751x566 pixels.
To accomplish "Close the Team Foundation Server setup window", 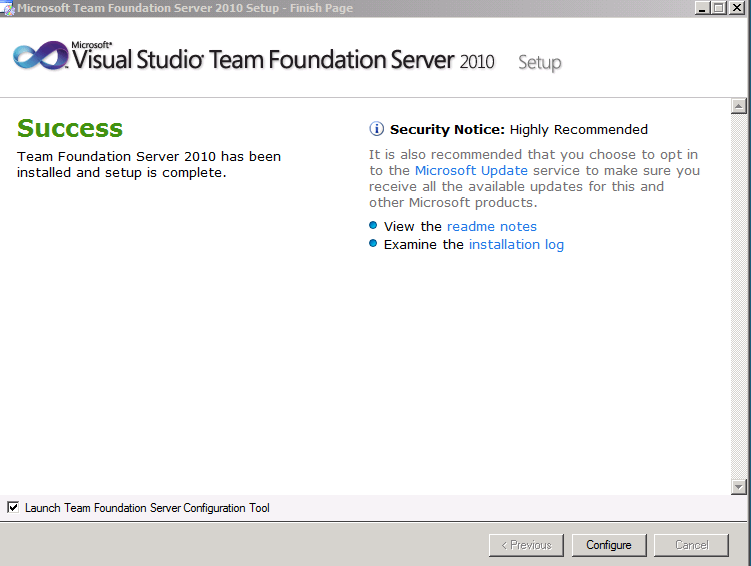I will (x=737, y=8).
